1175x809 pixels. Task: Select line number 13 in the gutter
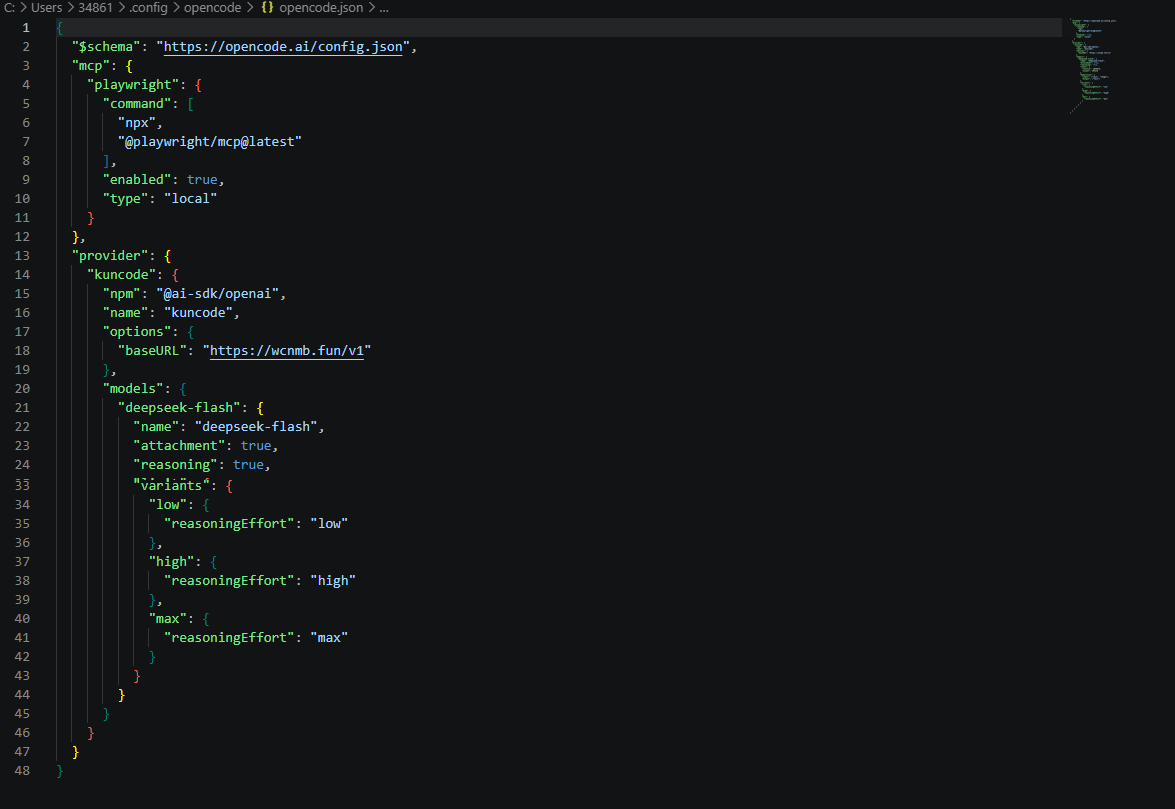(22, 255)
